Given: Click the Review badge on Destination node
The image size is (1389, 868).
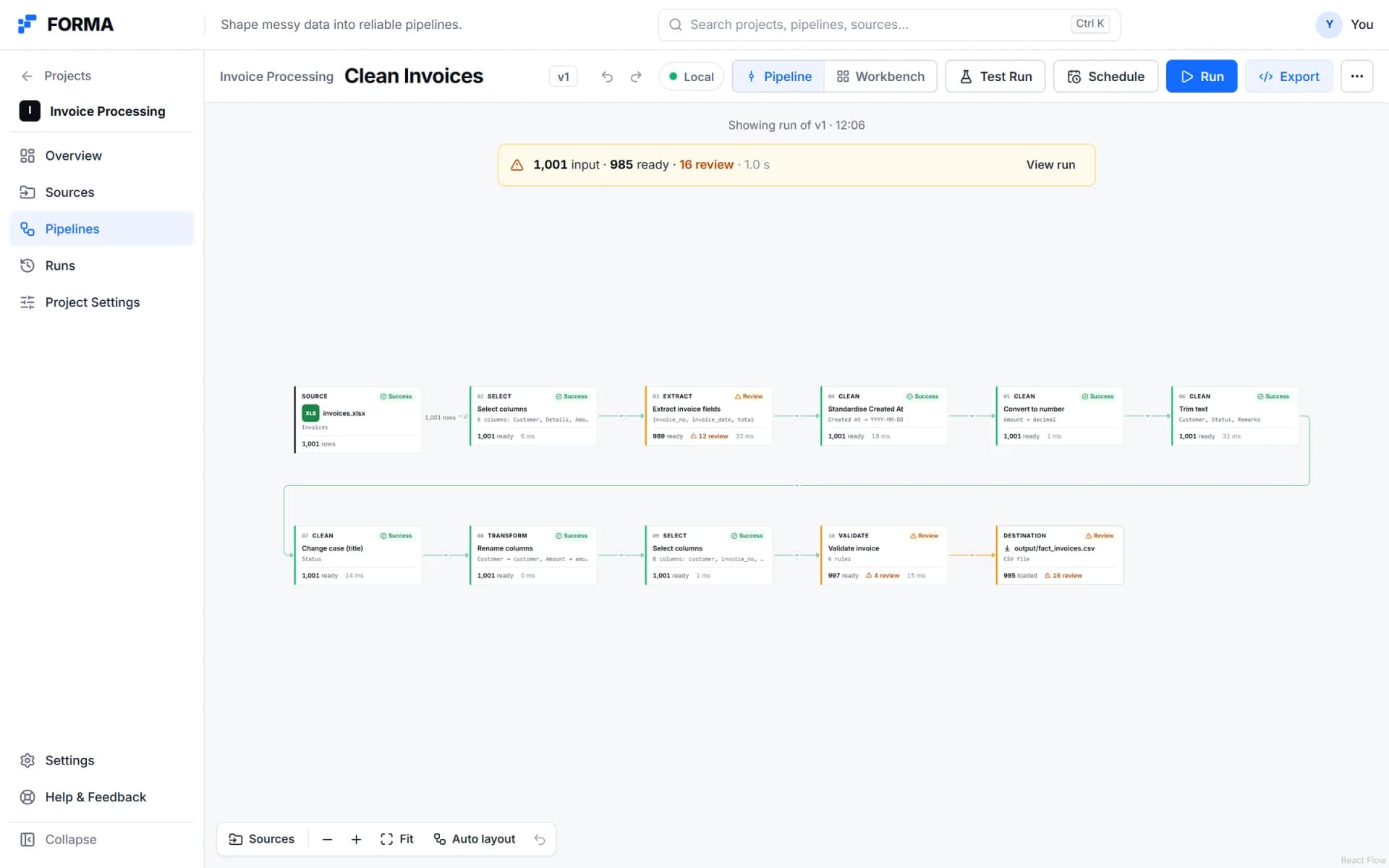Looking at the screenshot, I should click(1100, 536).
